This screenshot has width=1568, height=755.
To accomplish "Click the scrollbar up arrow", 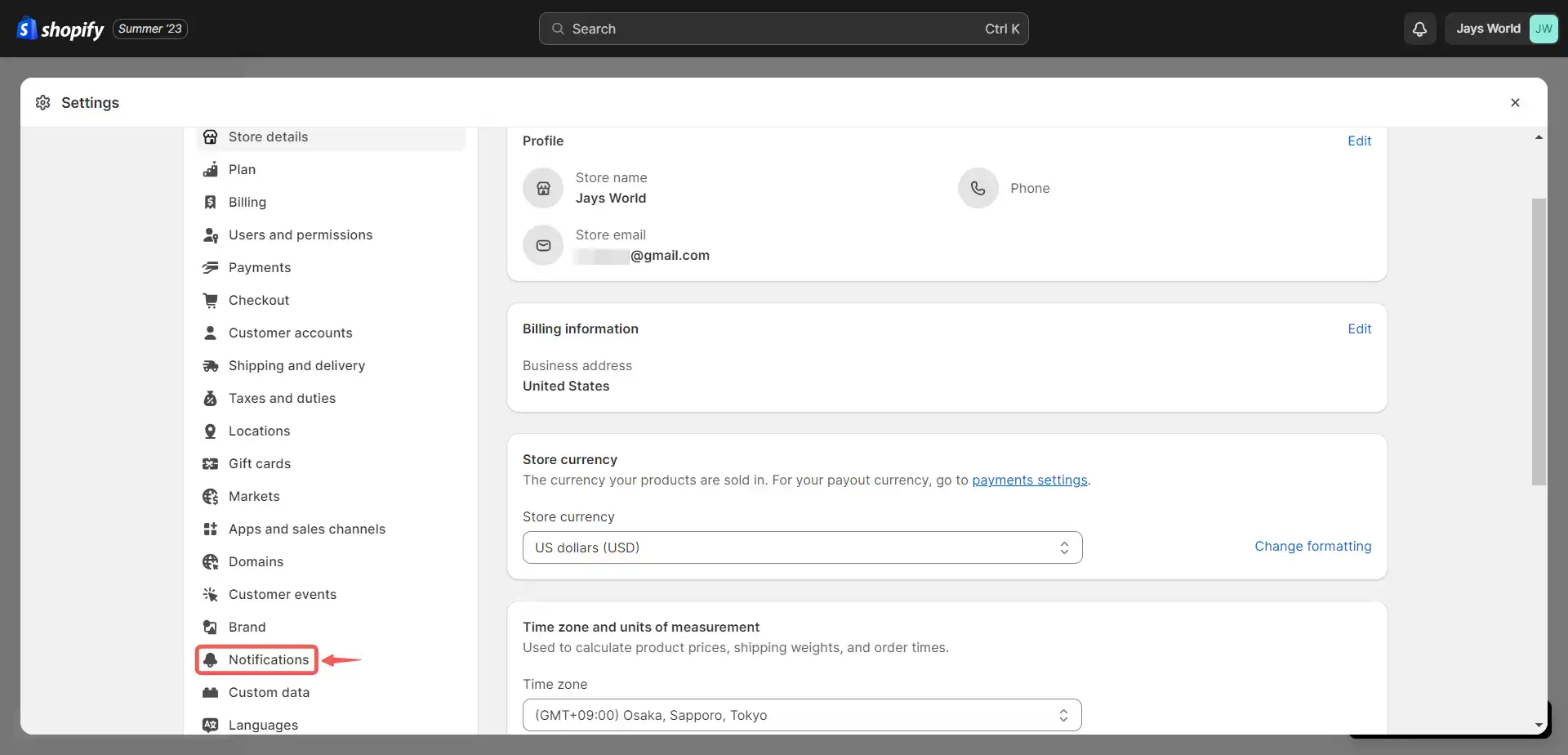I will click(x=1539, y=137).
